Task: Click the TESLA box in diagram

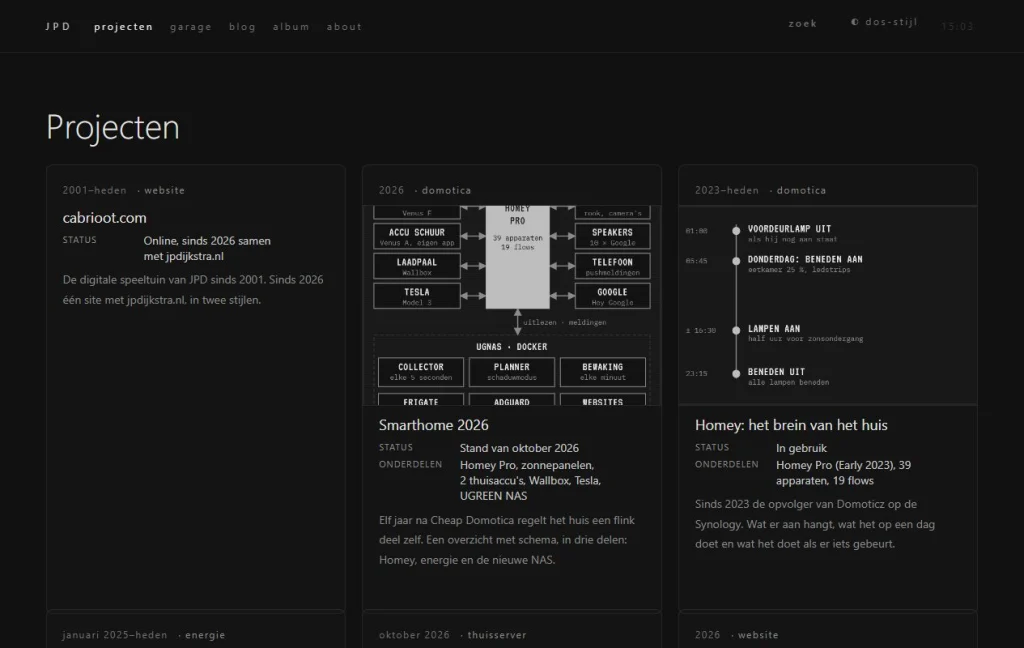Action: (x=417, y=296)
